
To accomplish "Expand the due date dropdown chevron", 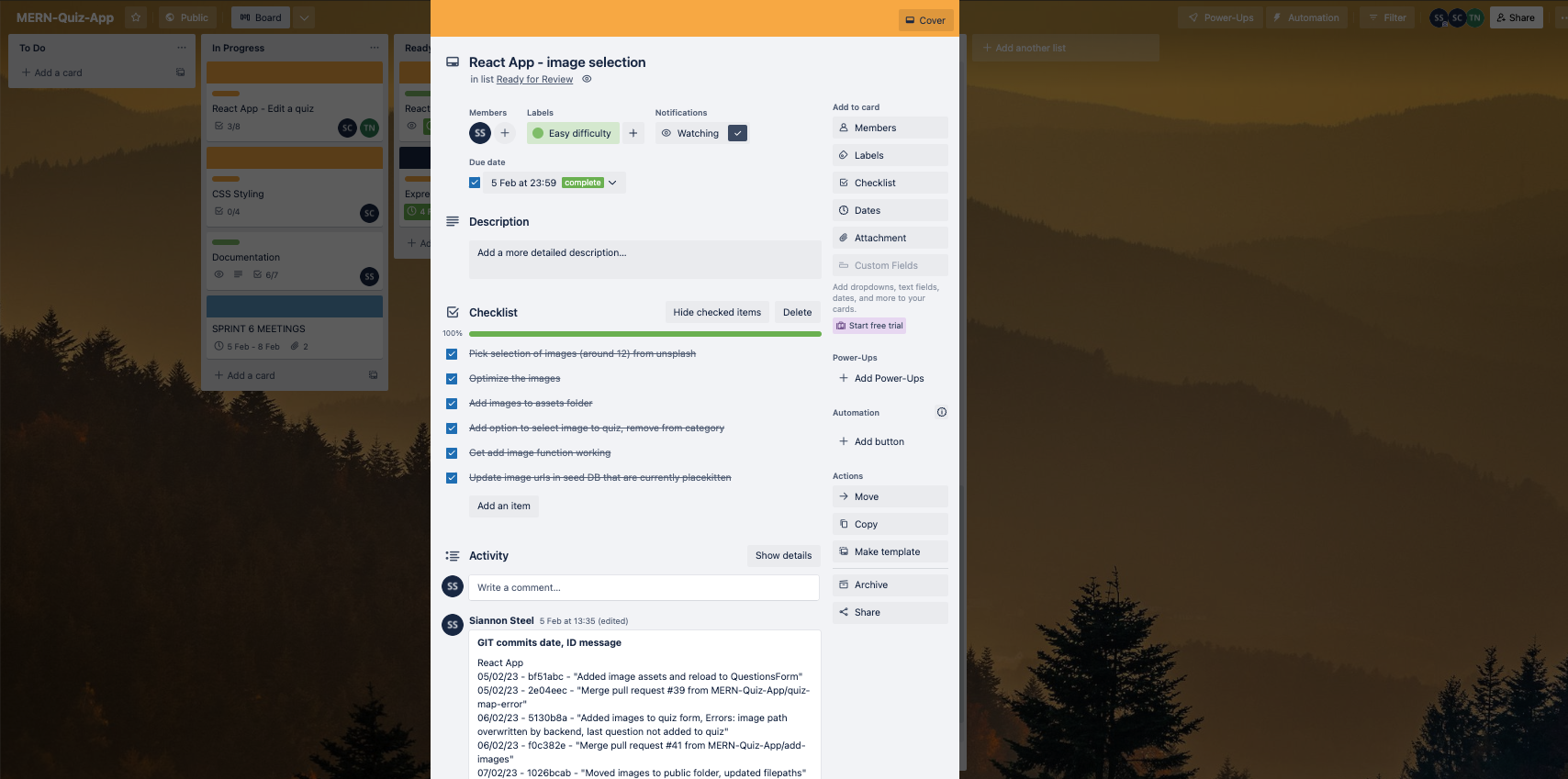I will pyautogui.click(x=612, y=183).
